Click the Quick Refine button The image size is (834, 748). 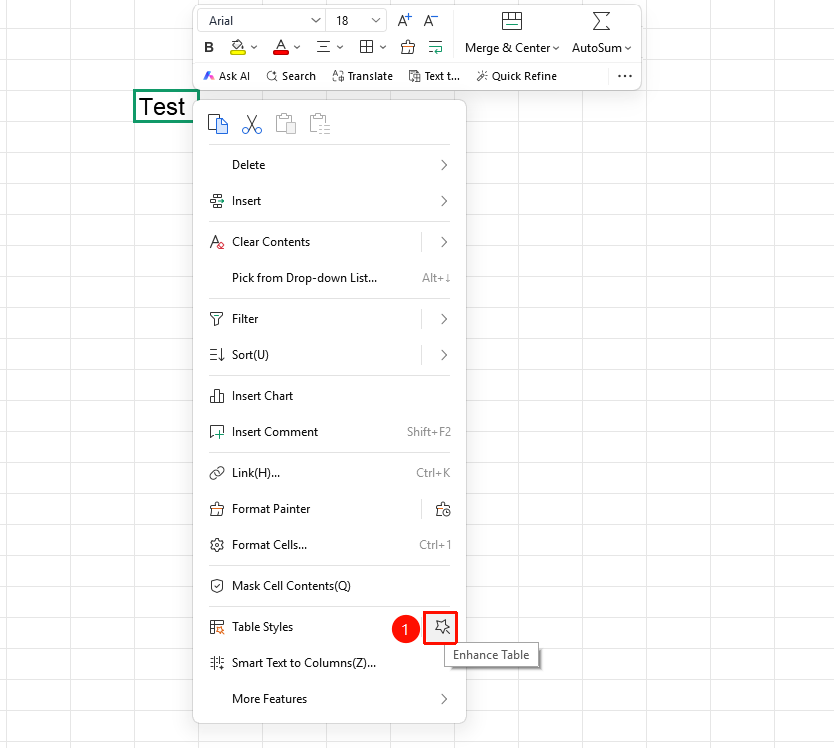[x=516, y=76]
